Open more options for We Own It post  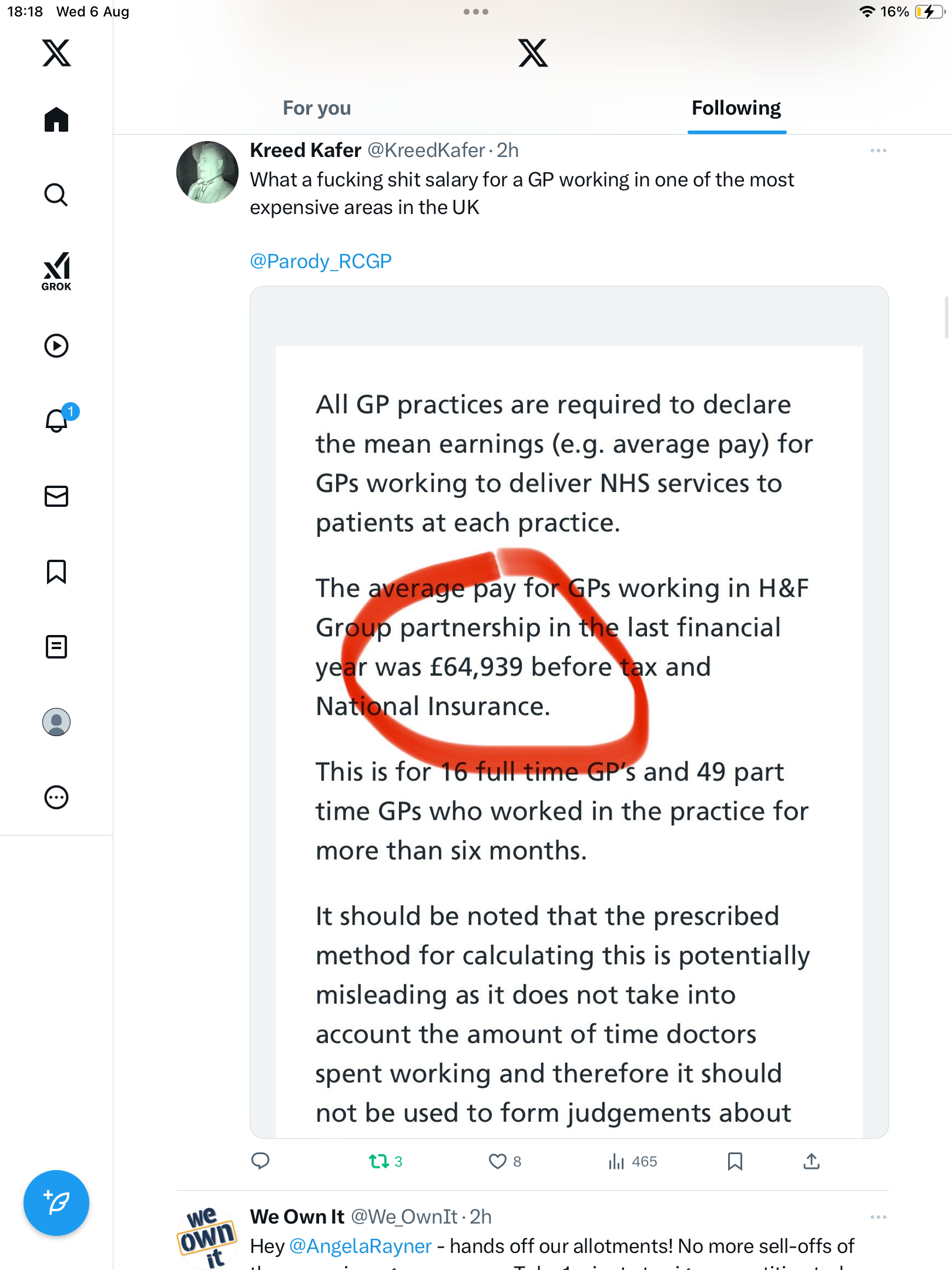(x=878, y=1217)
